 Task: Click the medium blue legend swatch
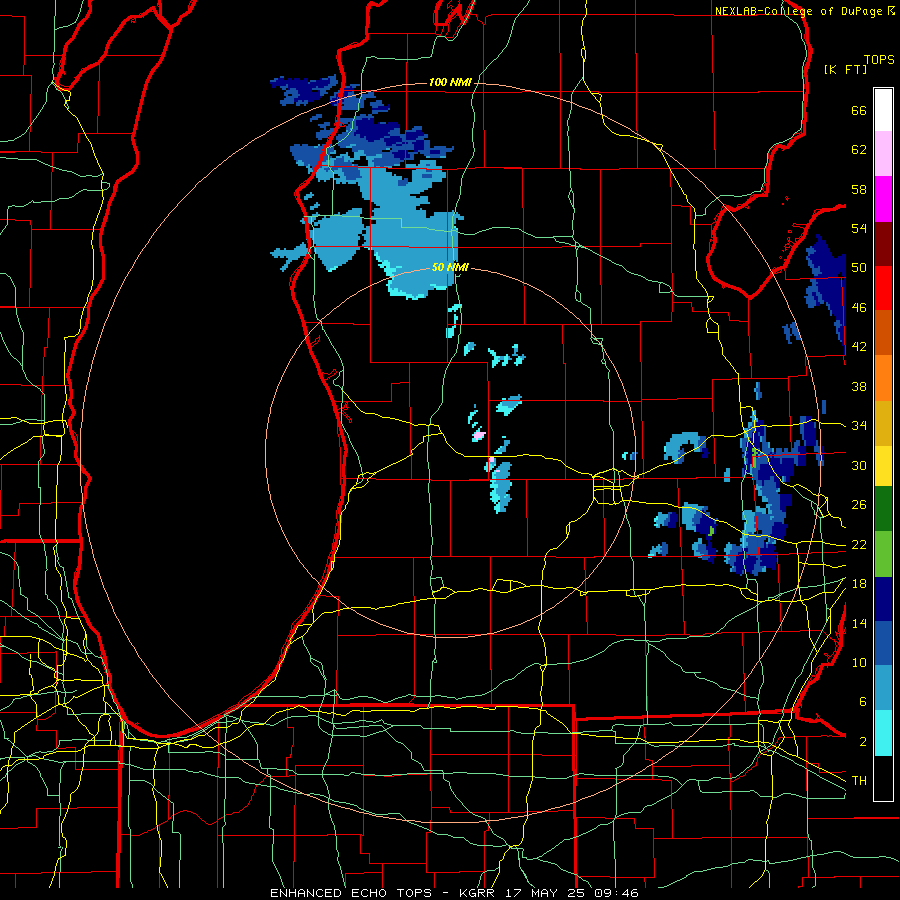coord(883,643)
